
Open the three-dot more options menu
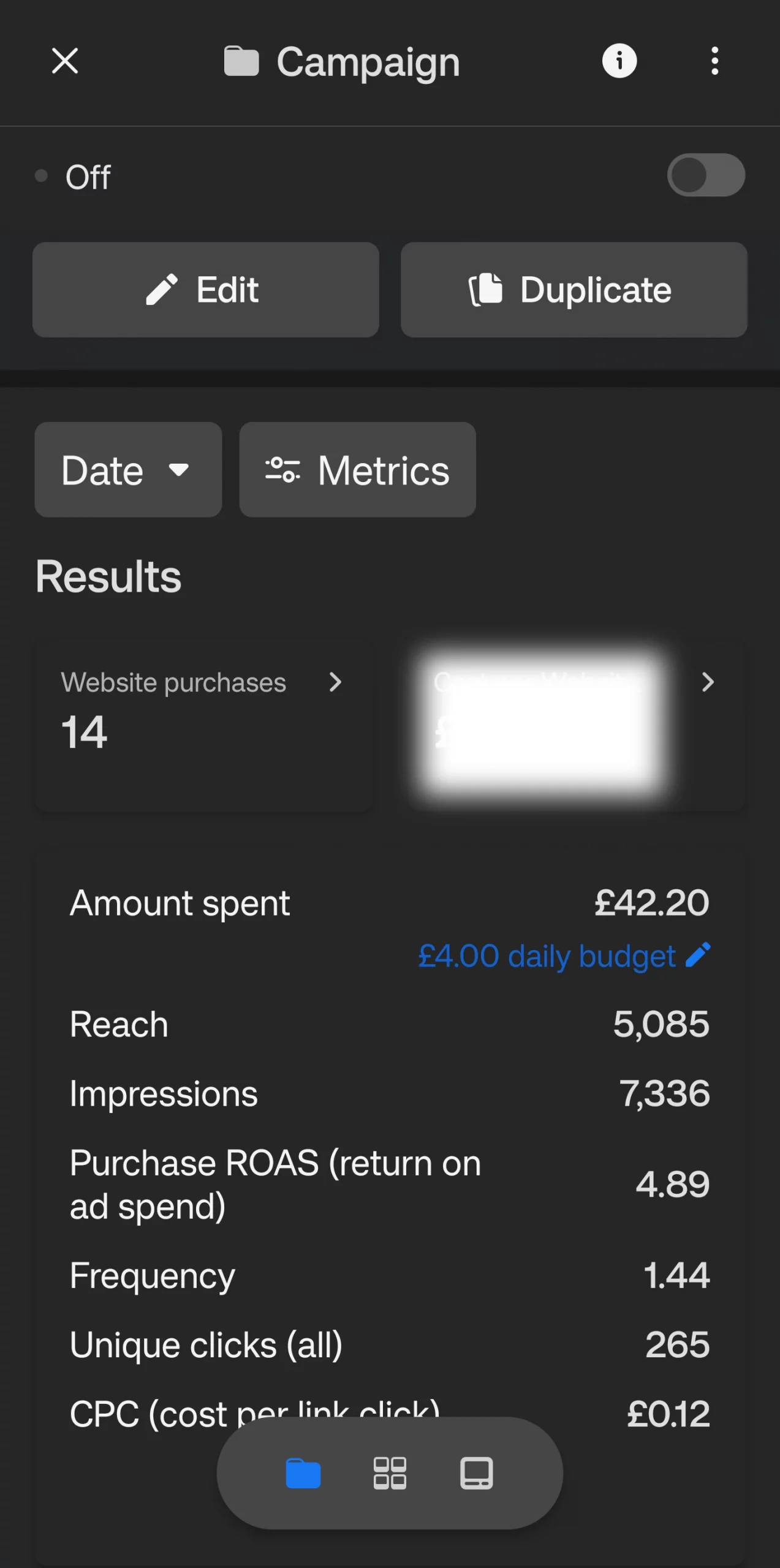714,61
